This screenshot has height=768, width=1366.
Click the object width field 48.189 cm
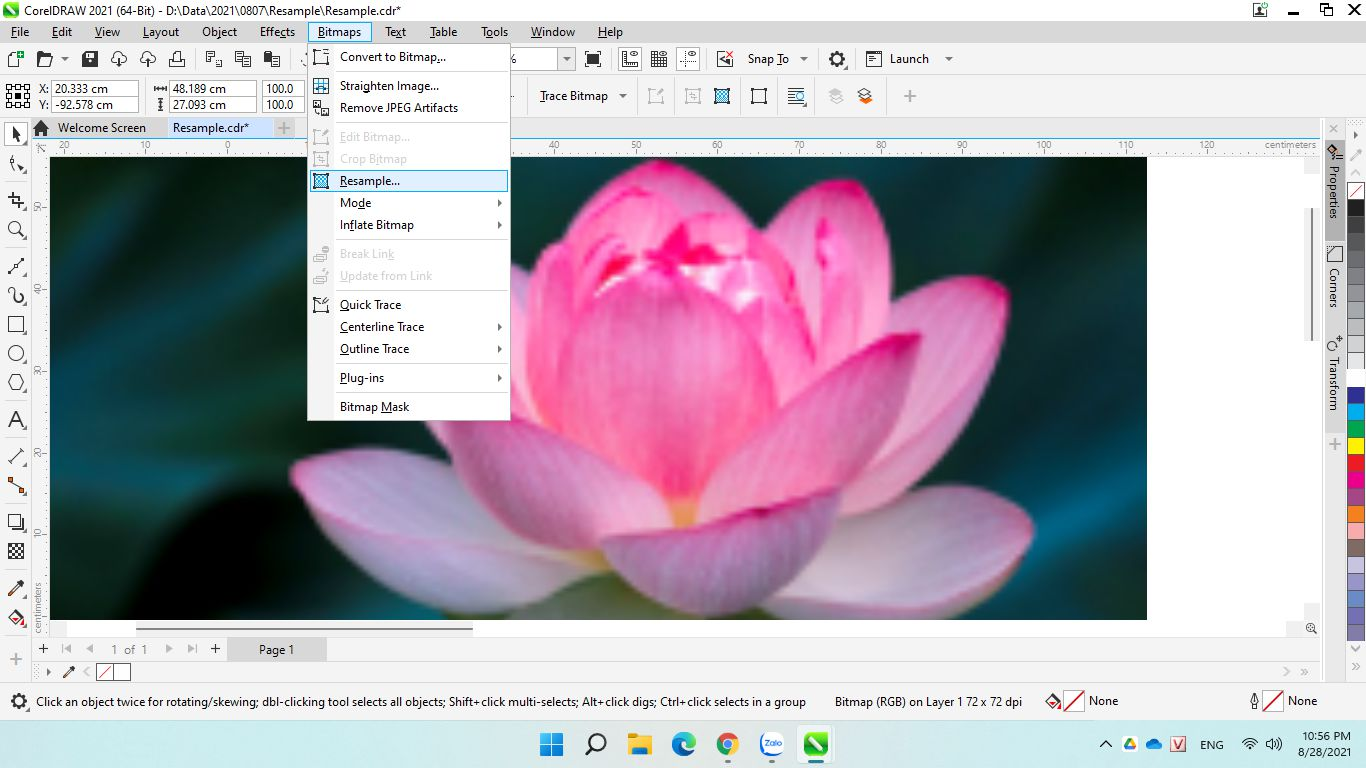click(212, 89)
